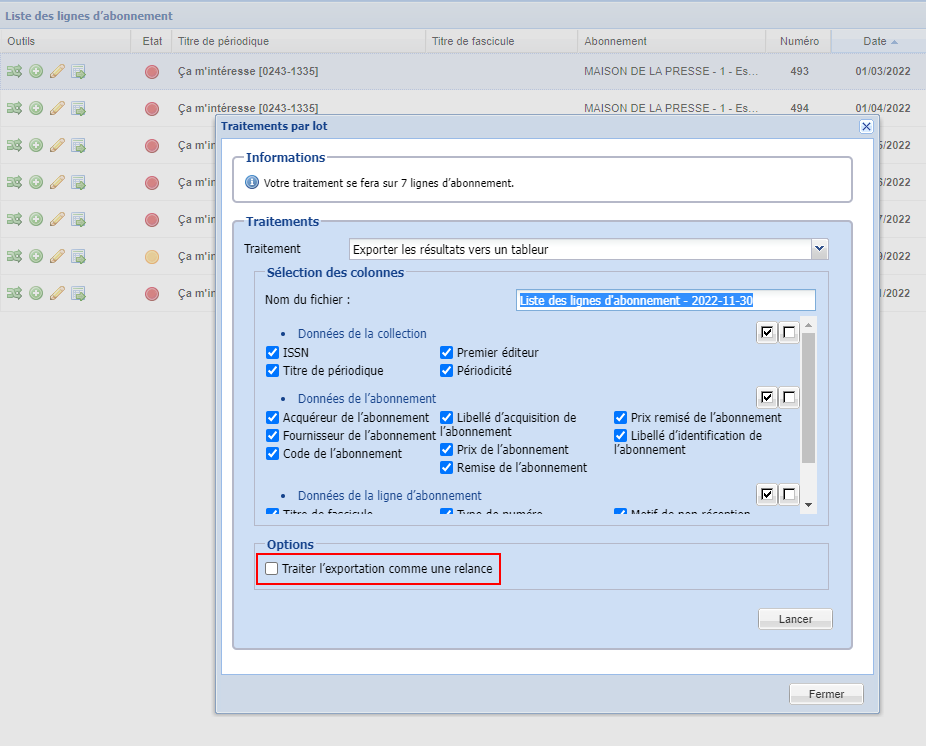
Task: Check all columns in Données de la collection
Action: point(767,333)
